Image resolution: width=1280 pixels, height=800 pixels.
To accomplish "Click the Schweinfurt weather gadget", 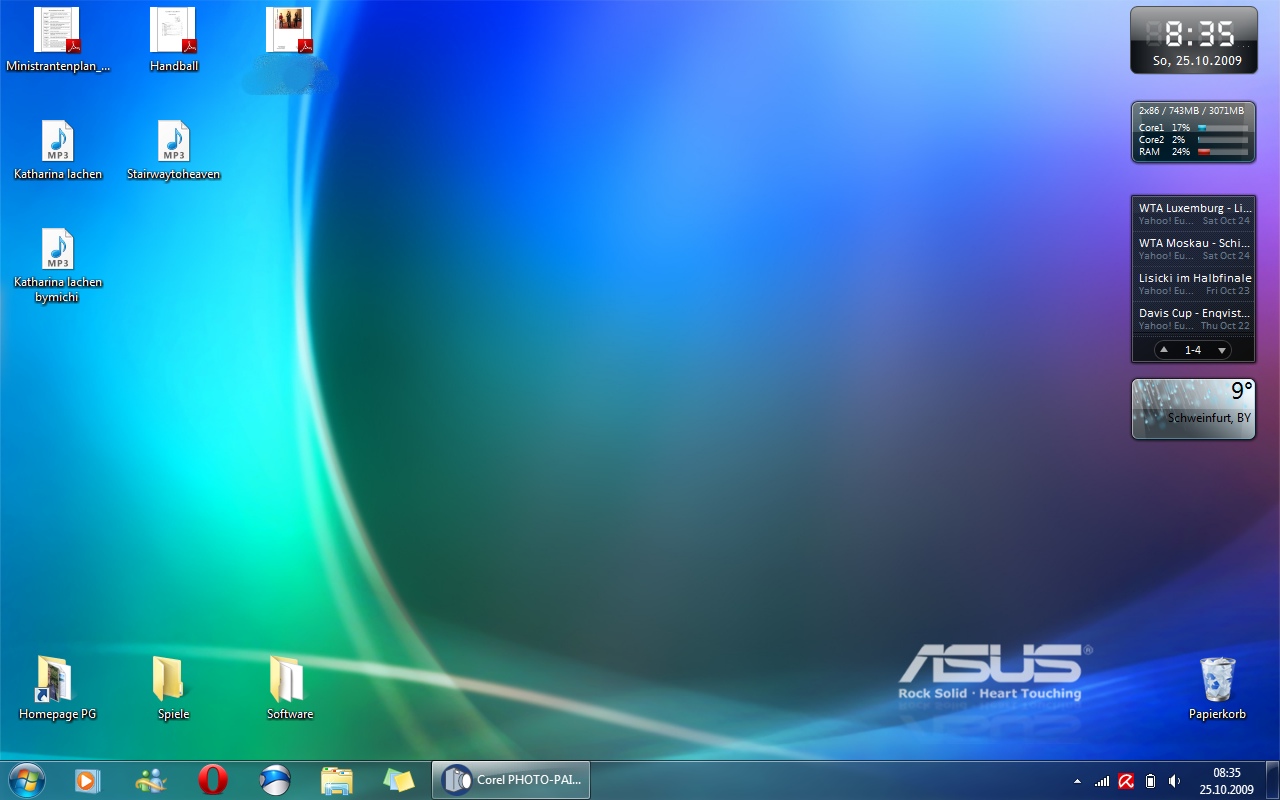I will (1193, 409).
